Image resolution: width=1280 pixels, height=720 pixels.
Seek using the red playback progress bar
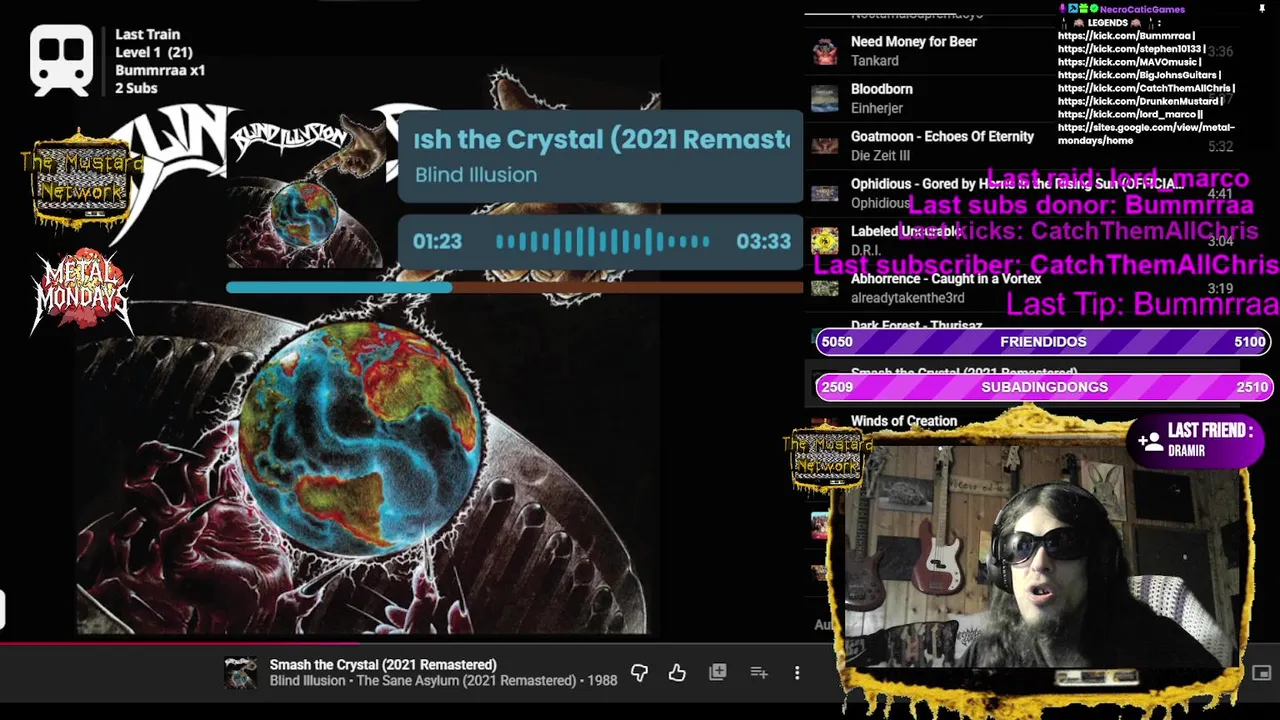pos(400,644)
